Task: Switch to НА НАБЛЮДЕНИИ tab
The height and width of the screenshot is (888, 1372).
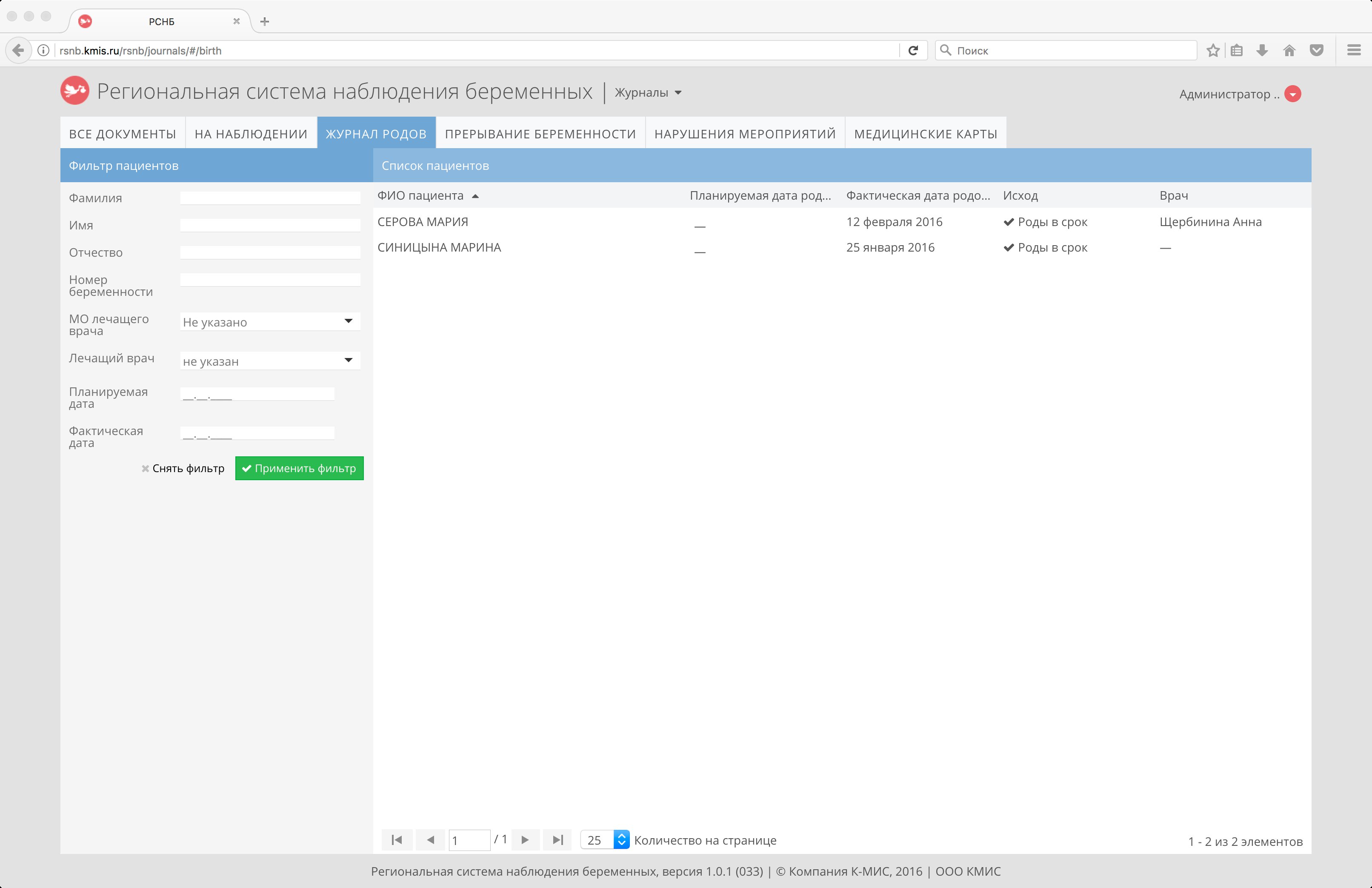Action: (x=251, y=133)
